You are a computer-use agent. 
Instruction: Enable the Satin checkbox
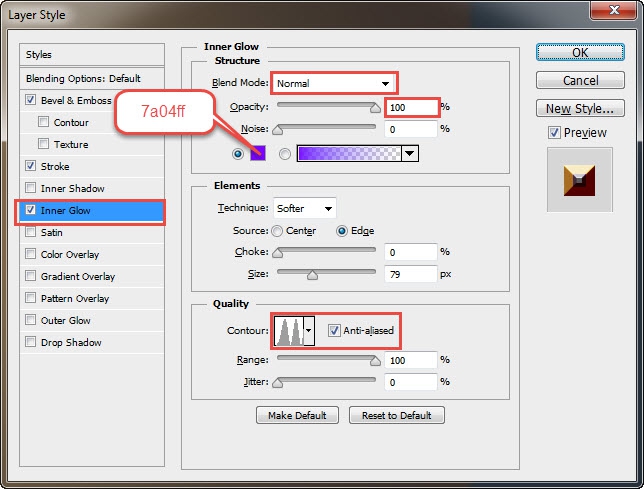tap(30, 232)
